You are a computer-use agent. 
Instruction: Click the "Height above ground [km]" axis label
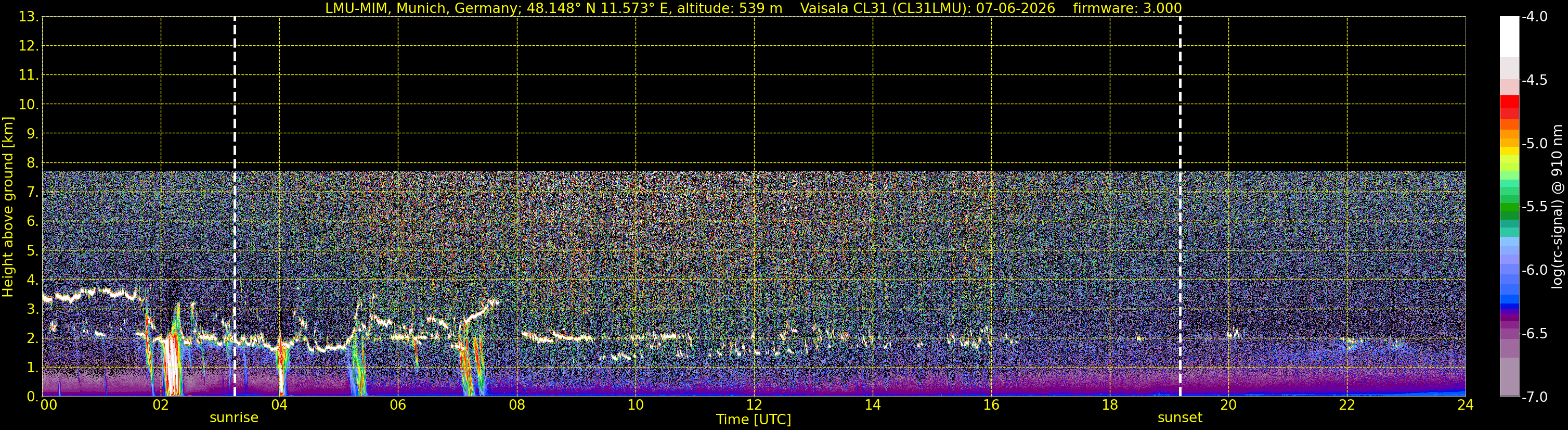click(8, 207)
